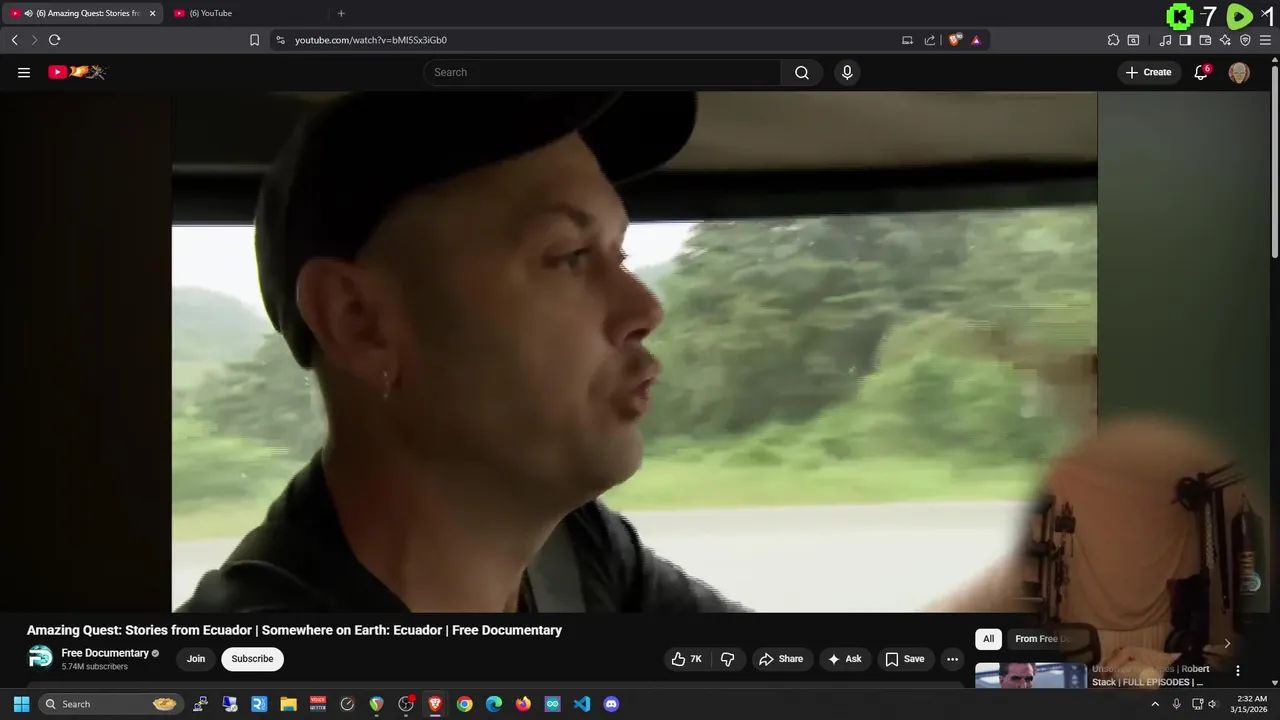Click the Ask button below the video

[844, 659]
